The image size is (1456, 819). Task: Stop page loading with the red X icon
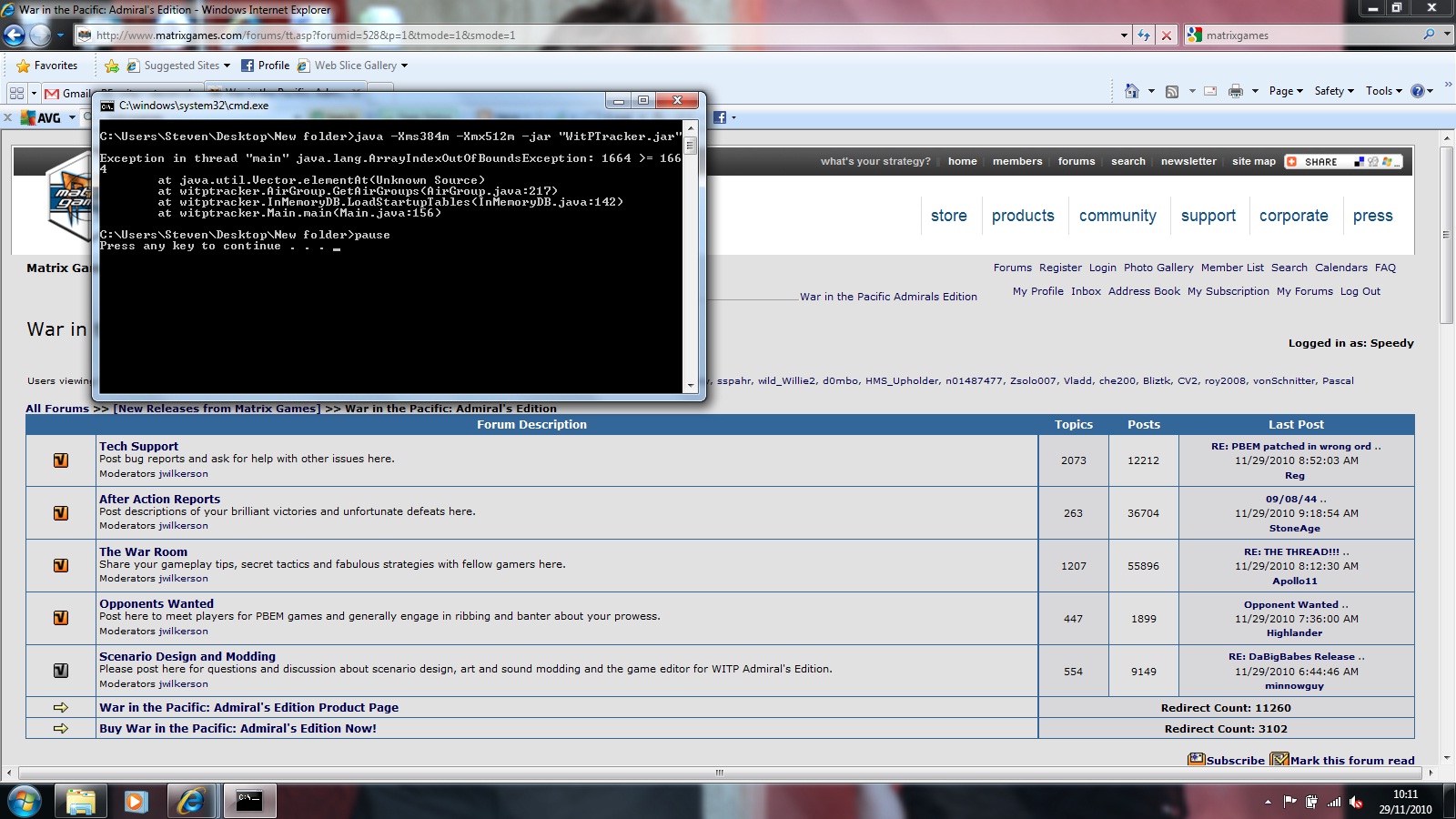tap(1167, 35)
